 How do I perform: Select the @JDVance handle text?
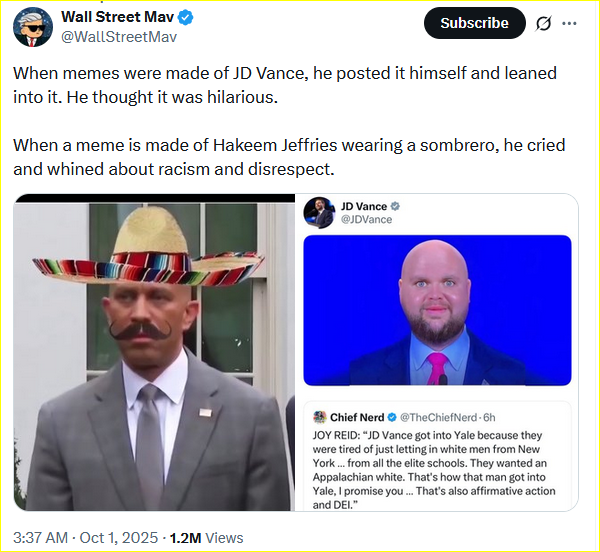pos(367,219)
